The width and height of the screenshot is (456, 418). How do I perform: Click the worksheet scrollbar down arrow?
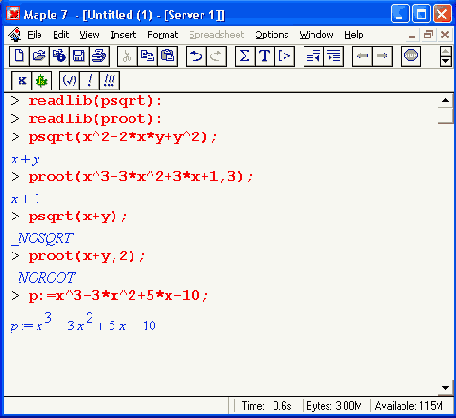click(x=446, y=388)
